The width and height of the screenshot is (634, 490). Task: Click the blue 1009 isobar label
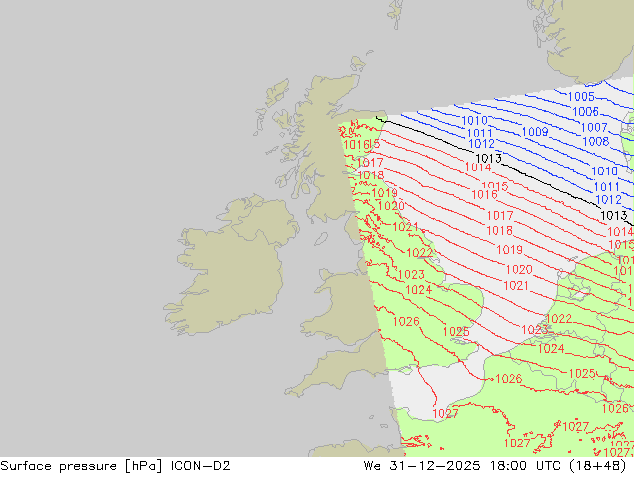(x=535, y=132)
